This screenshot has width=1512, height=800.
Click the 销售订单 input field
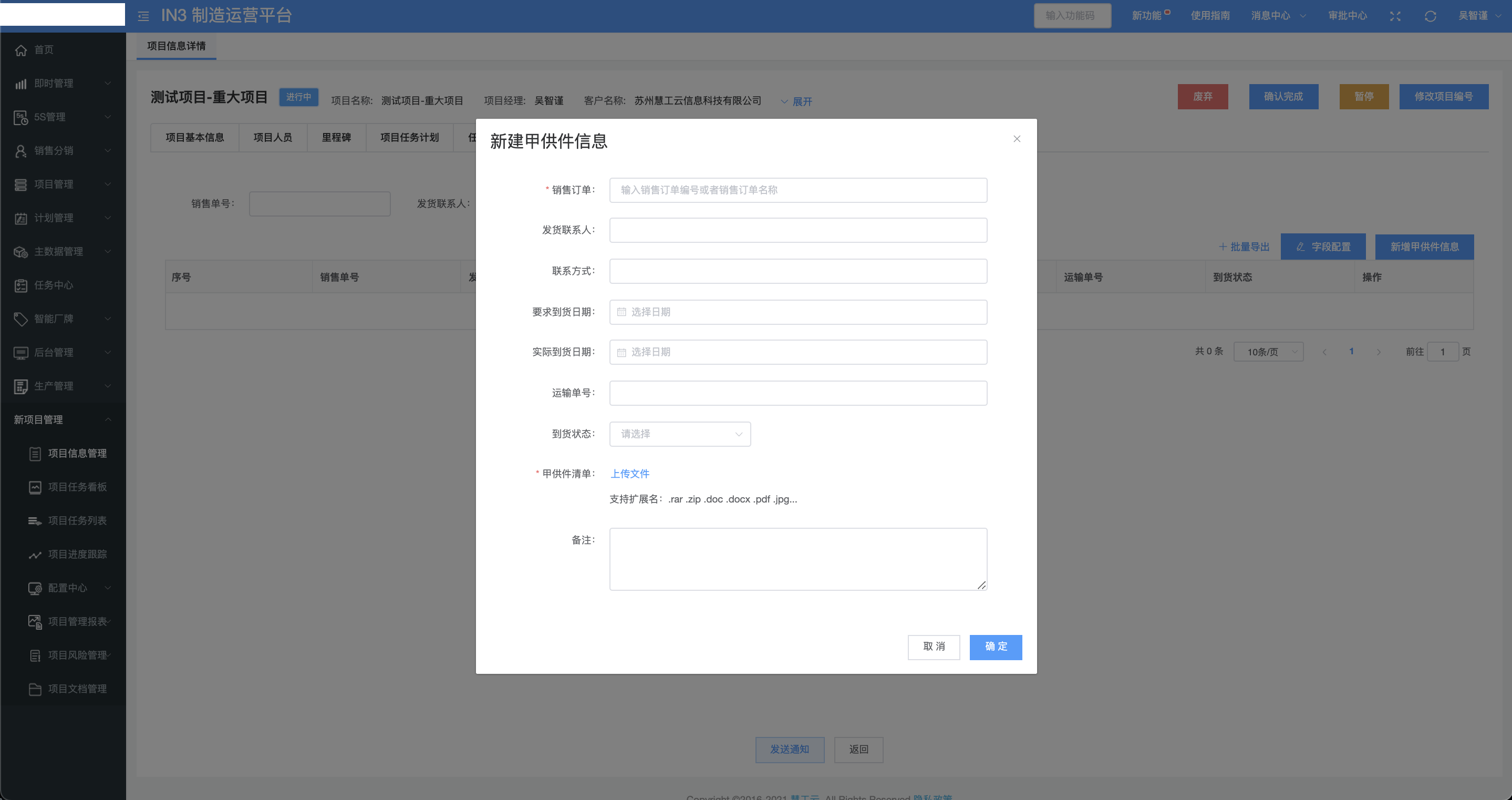pyautogui.click(x=798, y=190)
